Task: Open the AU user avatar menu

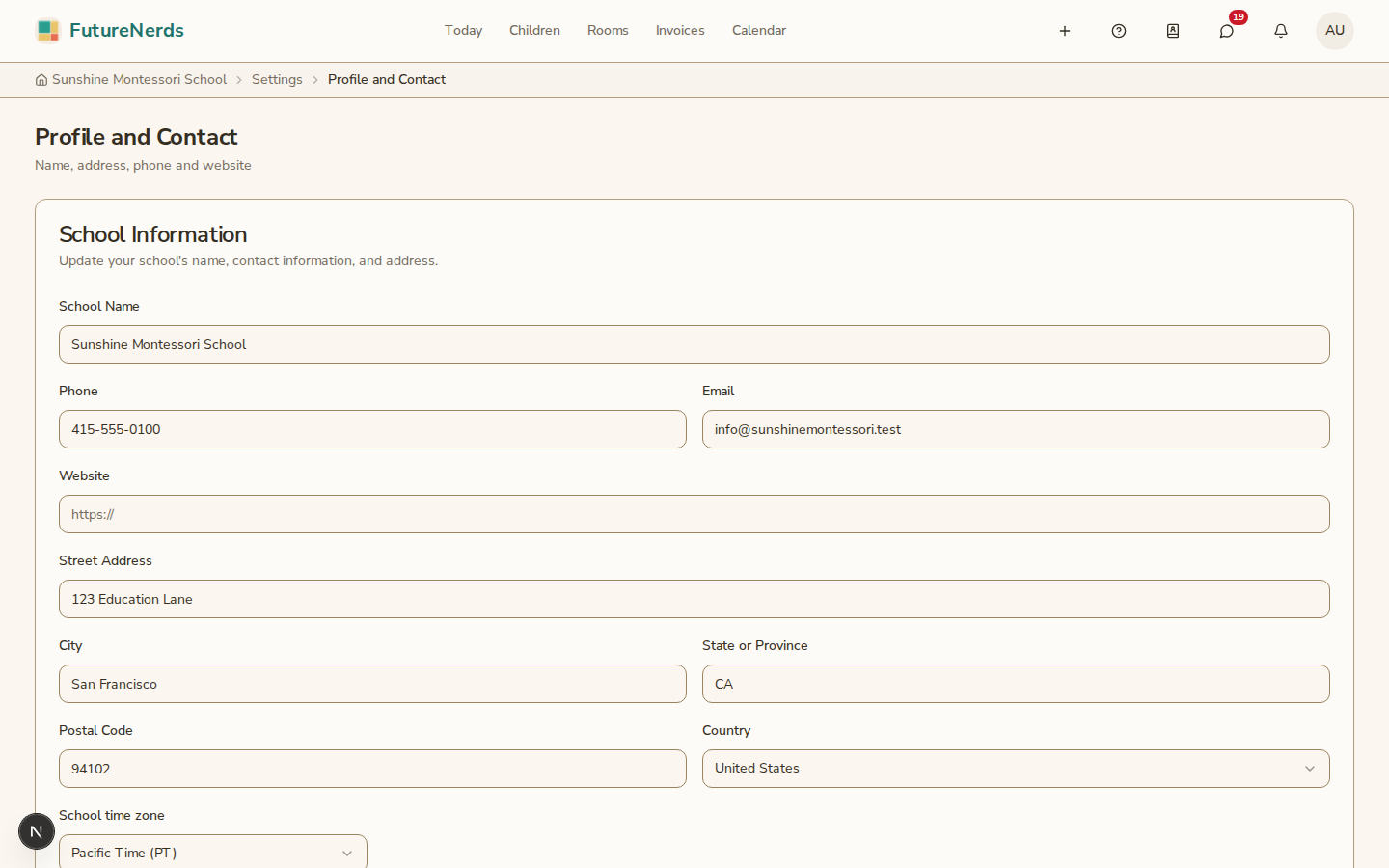Action: coord(1335,31)
